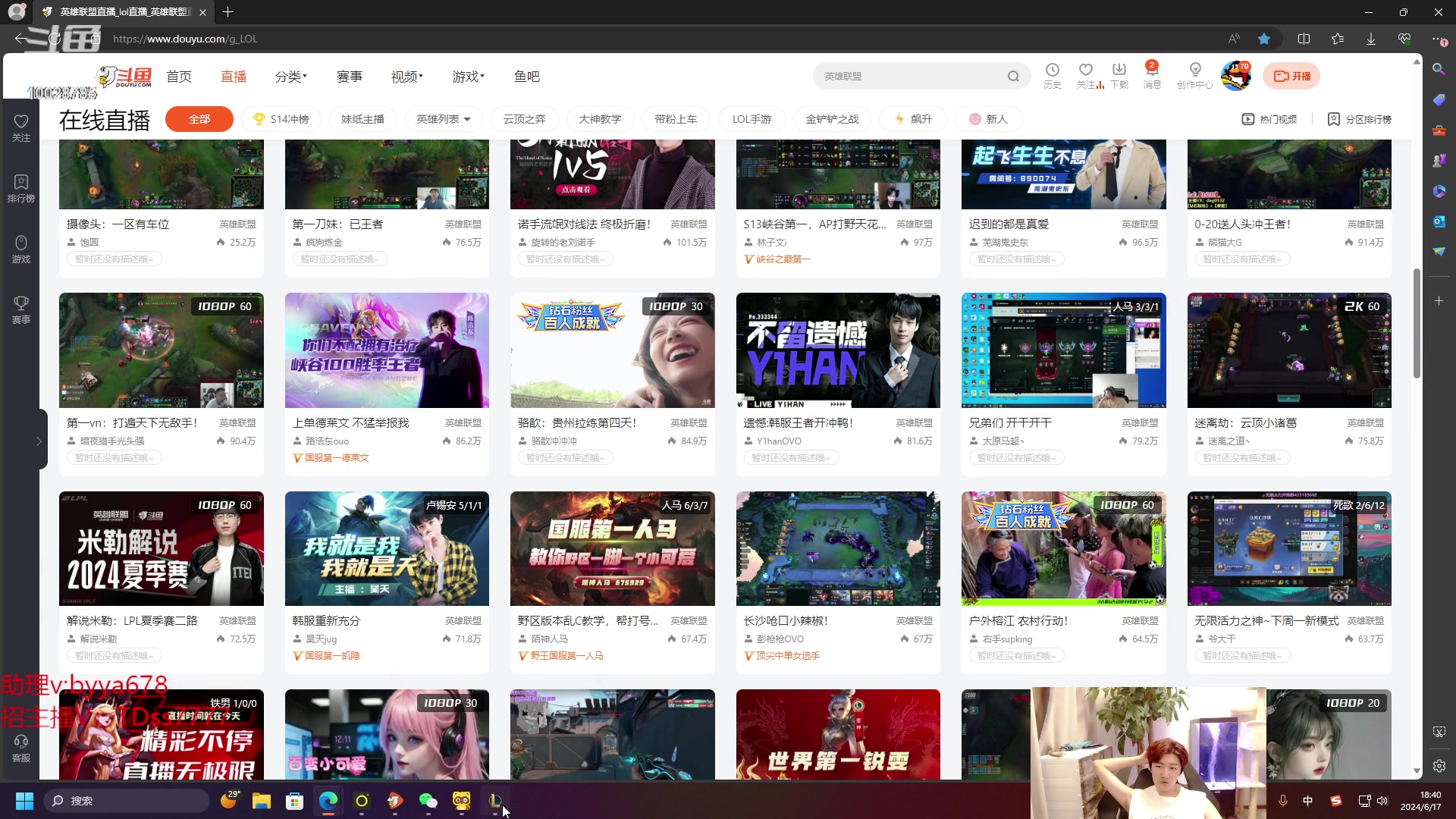Open Edge sidebar settings gear

(x=1439, y=766)
